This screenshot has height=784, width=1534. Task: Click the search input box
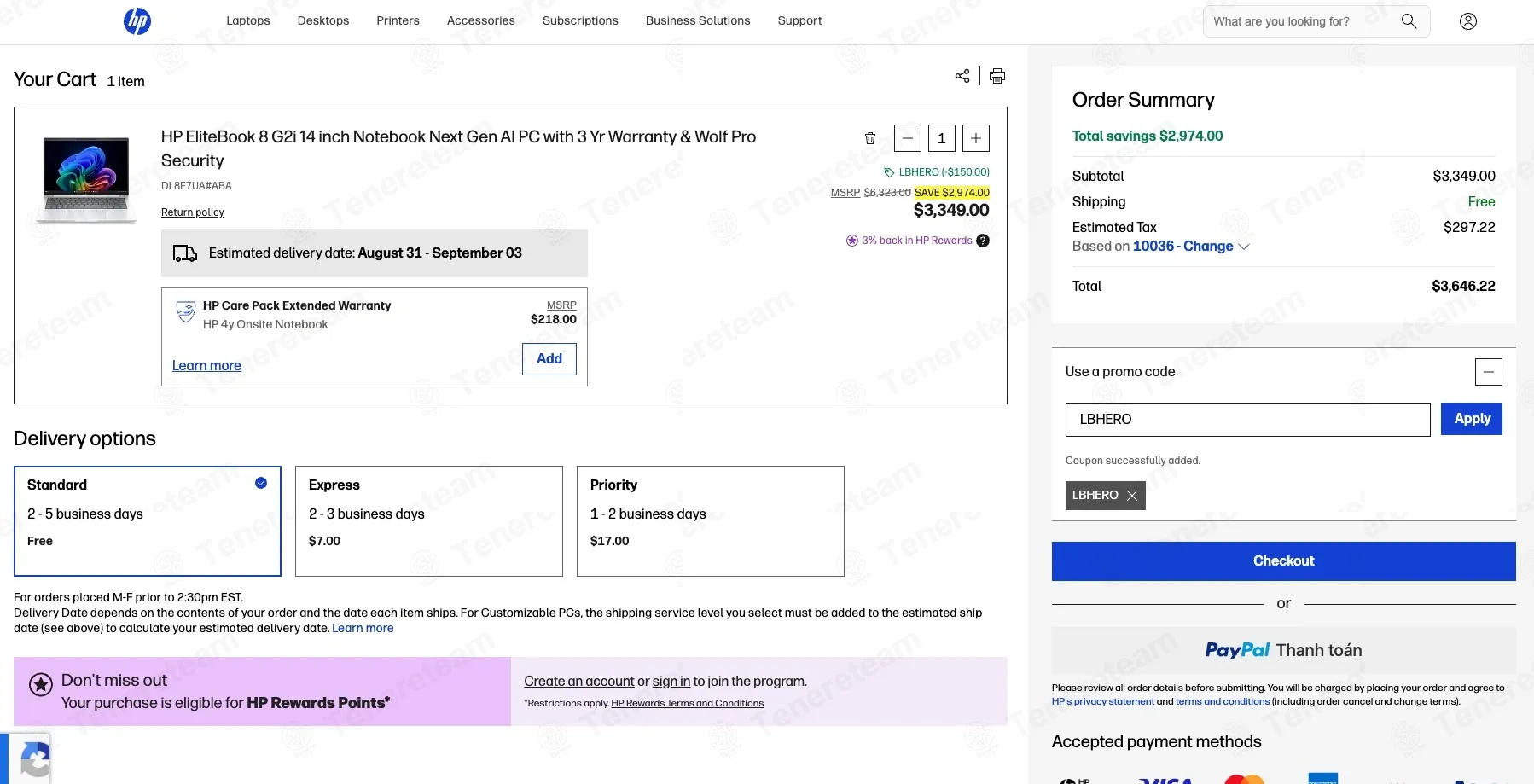(1301, 21)
